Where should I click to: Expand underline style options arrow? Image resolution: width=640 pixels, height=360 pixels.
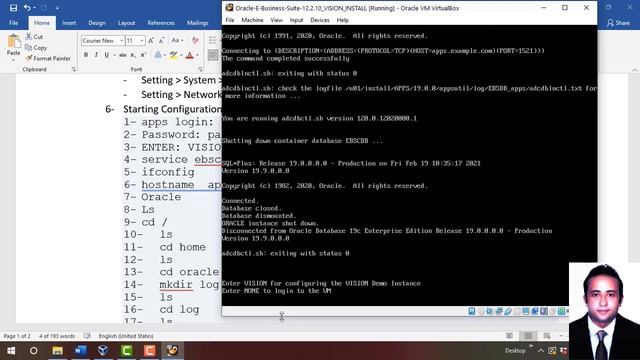click(x=114, y=55)
